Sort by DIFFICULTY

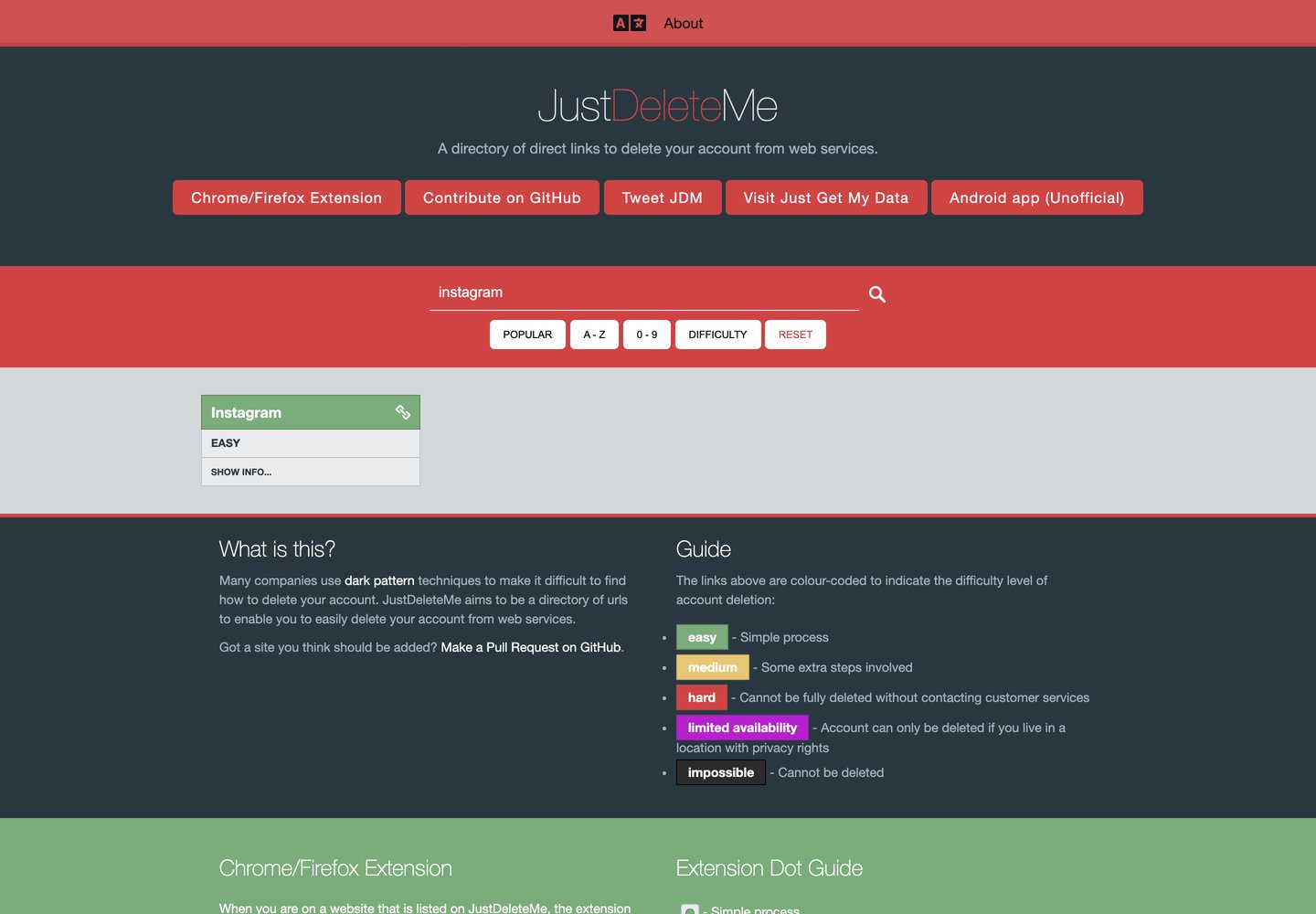[x=717, y=335]
